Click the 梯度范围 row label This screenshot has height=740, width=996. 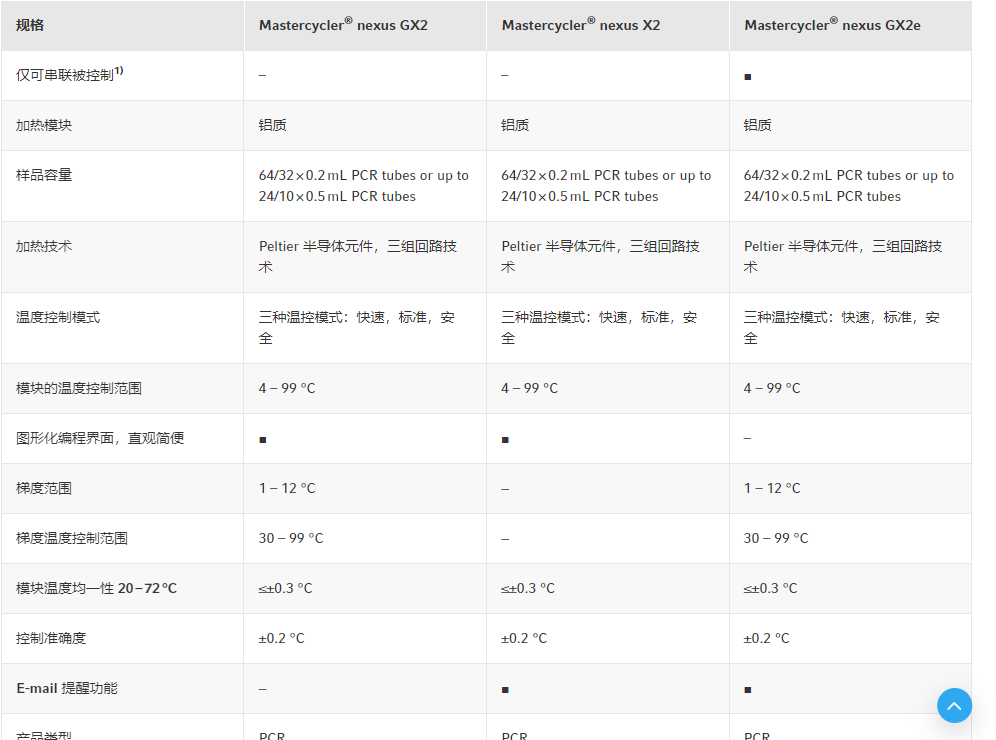tap(44, 488)
